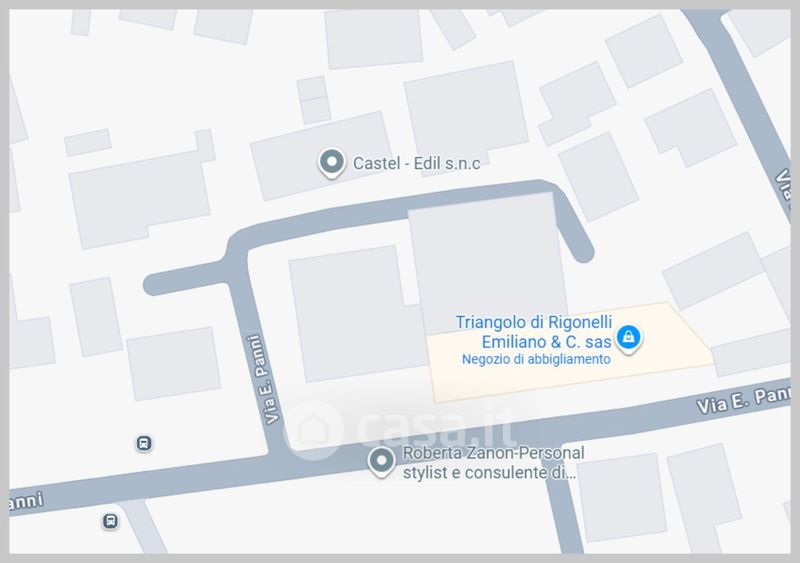Open Roberta Zanon-Personal stylist label text
This screenshot has width=800, height=563.
coord(493,462)
